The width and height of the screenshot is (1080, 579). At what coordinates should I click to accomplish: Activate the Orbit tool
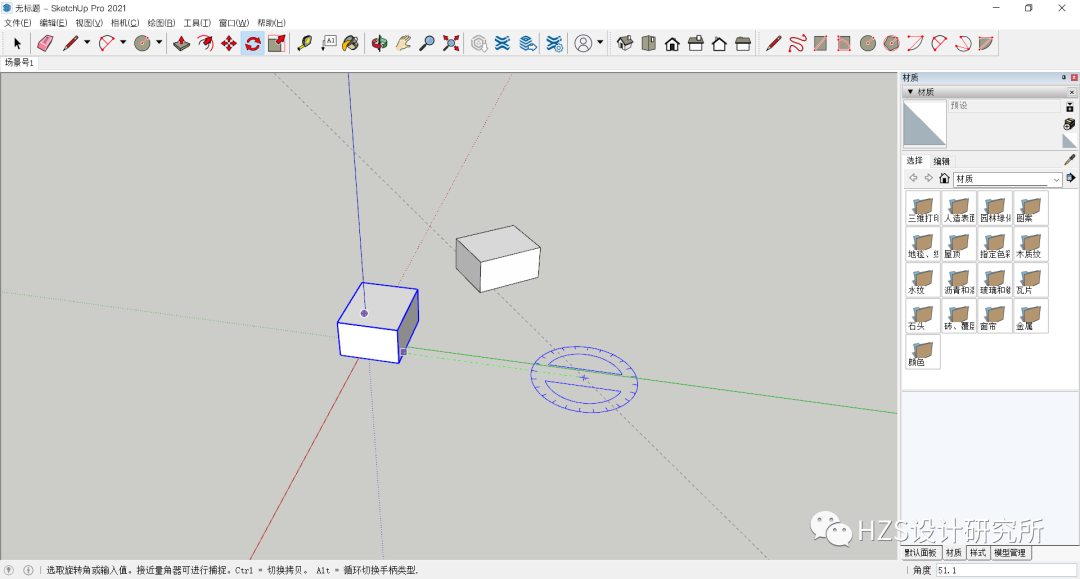(380, 43)
